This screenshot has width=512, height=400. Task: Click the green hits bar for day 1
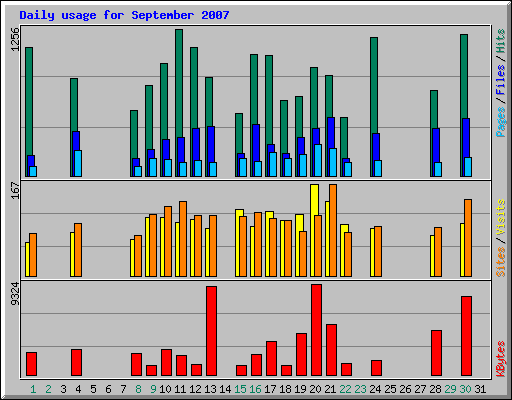[29, 101]
